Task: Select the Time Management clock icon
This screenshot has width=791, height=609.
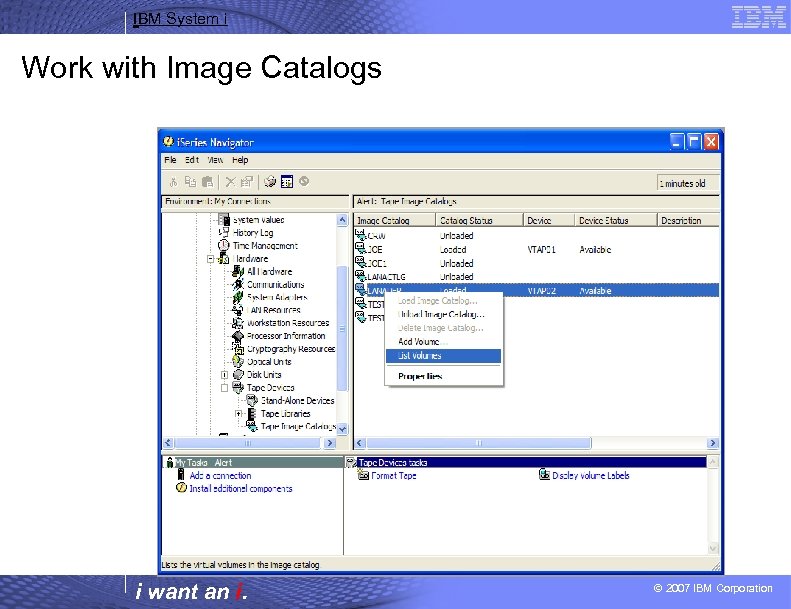Action: (x=224, y=245)
